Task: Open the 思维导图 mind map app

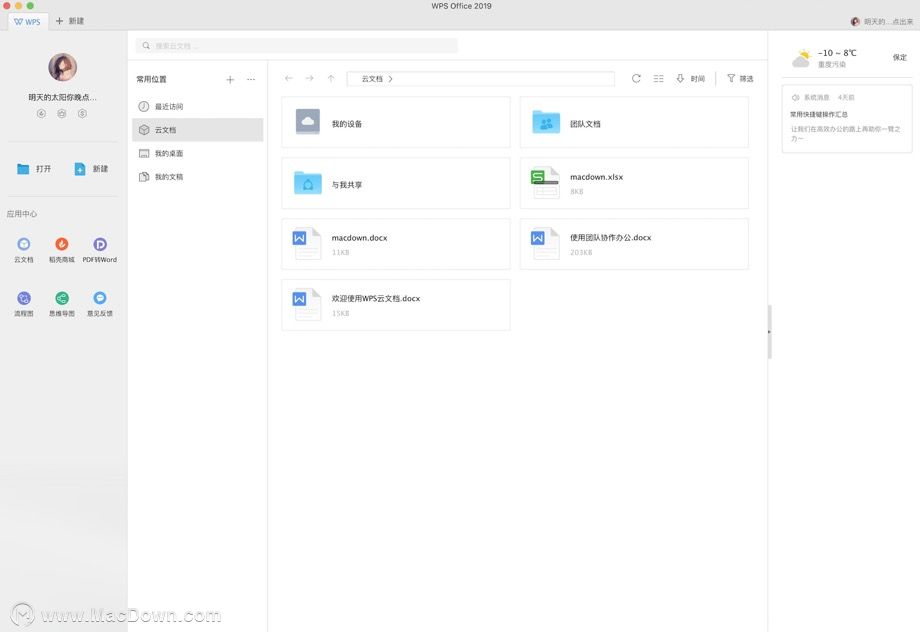Action: point(62,303)
